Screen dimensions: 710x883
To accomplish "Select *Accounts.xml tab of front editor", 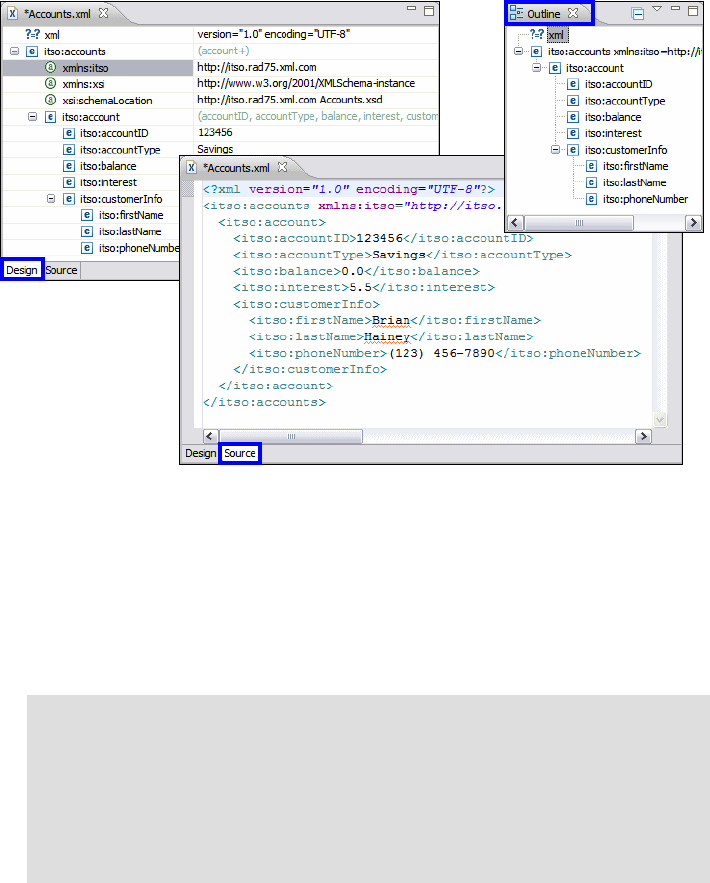I will tap(236, 168).
